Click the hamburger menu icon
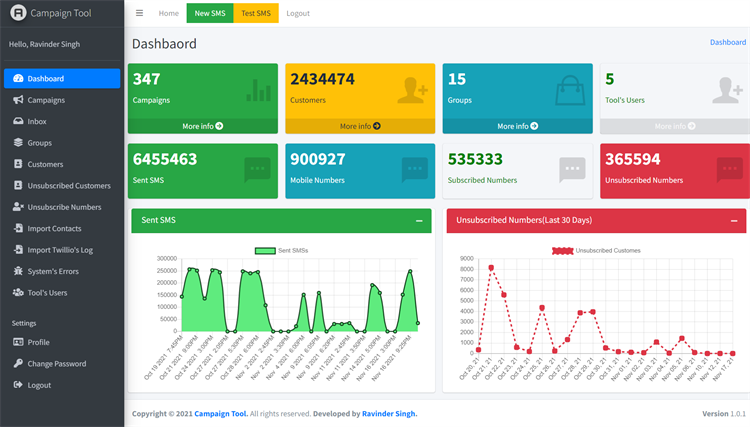Viewport: 750px width, 427px height. click(x=139, y=13)
